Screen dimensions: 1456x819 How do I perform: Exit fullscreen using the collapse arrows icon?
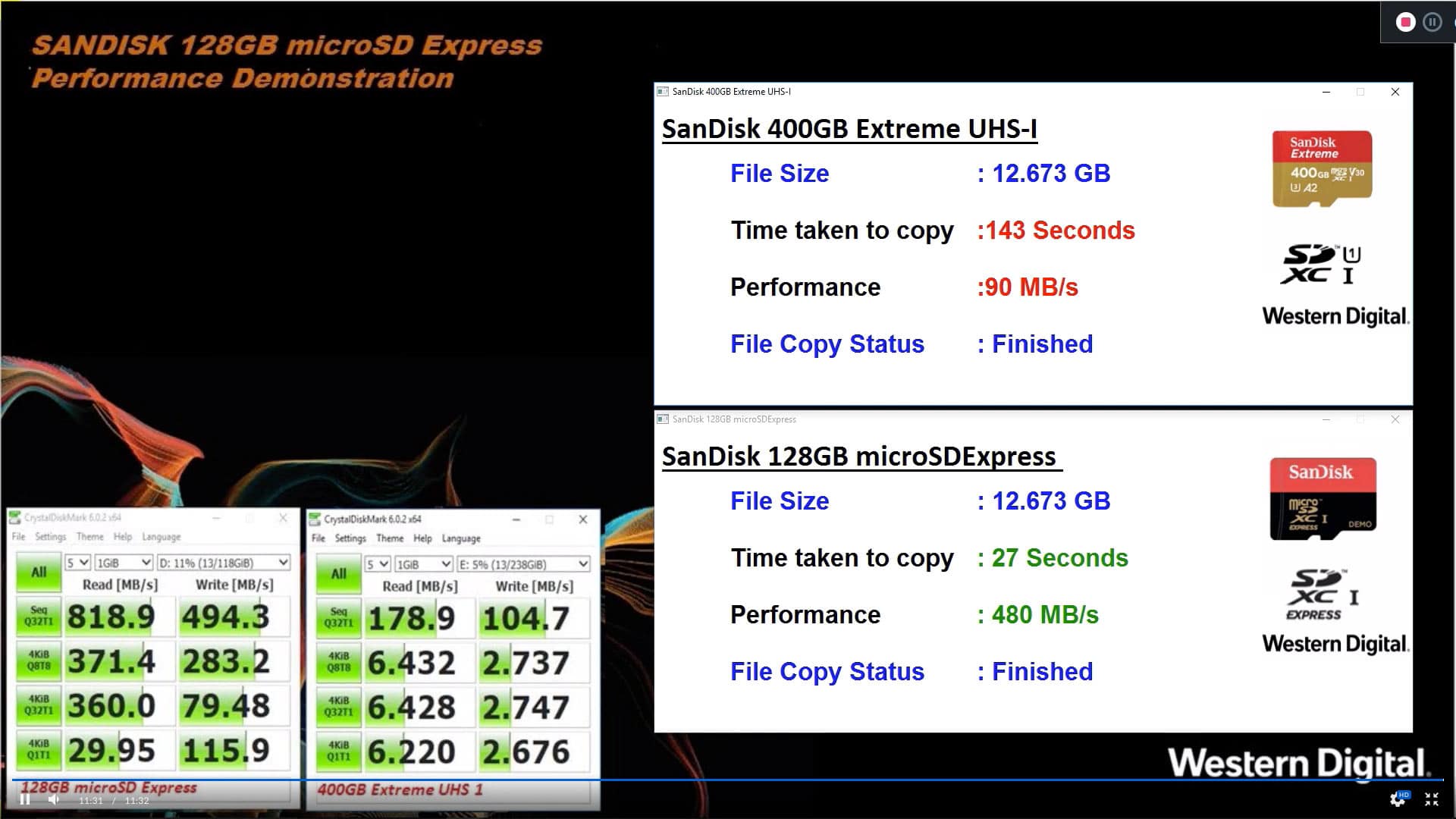point(1431,799)
